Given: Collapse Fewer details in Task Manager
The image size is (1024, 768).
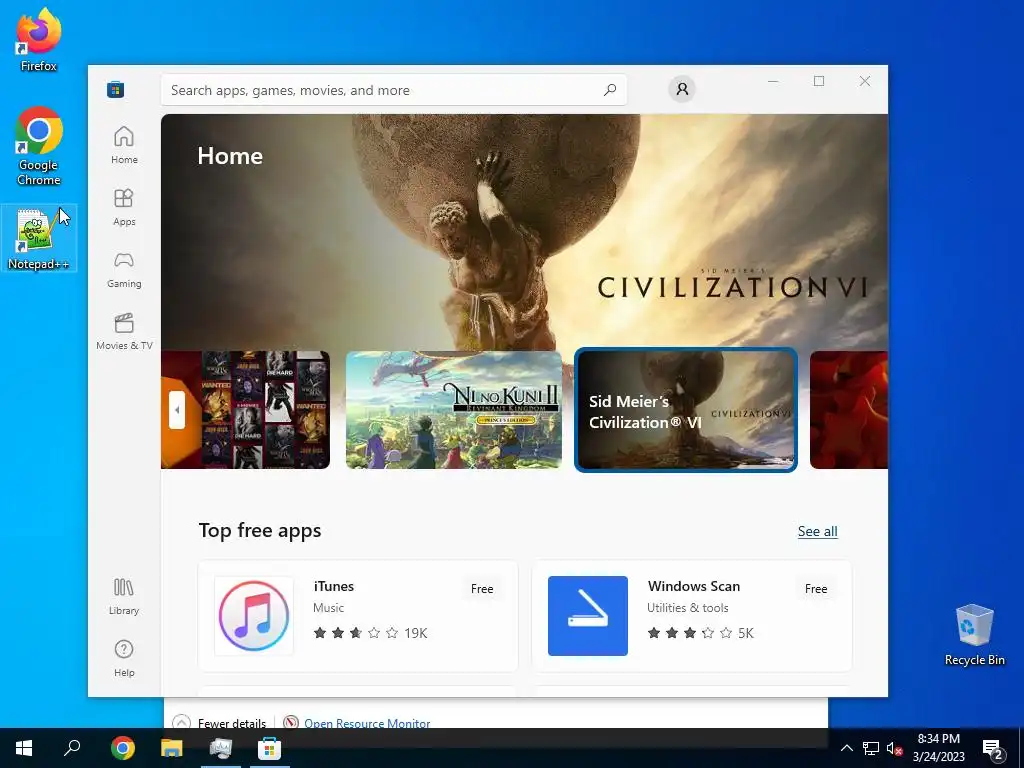Looking at the screenshot, I should 219,723.
